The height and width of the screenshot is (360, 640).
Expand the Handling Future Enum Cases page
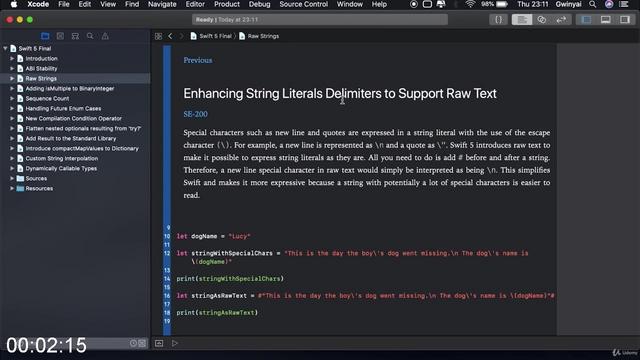point(12,109)
